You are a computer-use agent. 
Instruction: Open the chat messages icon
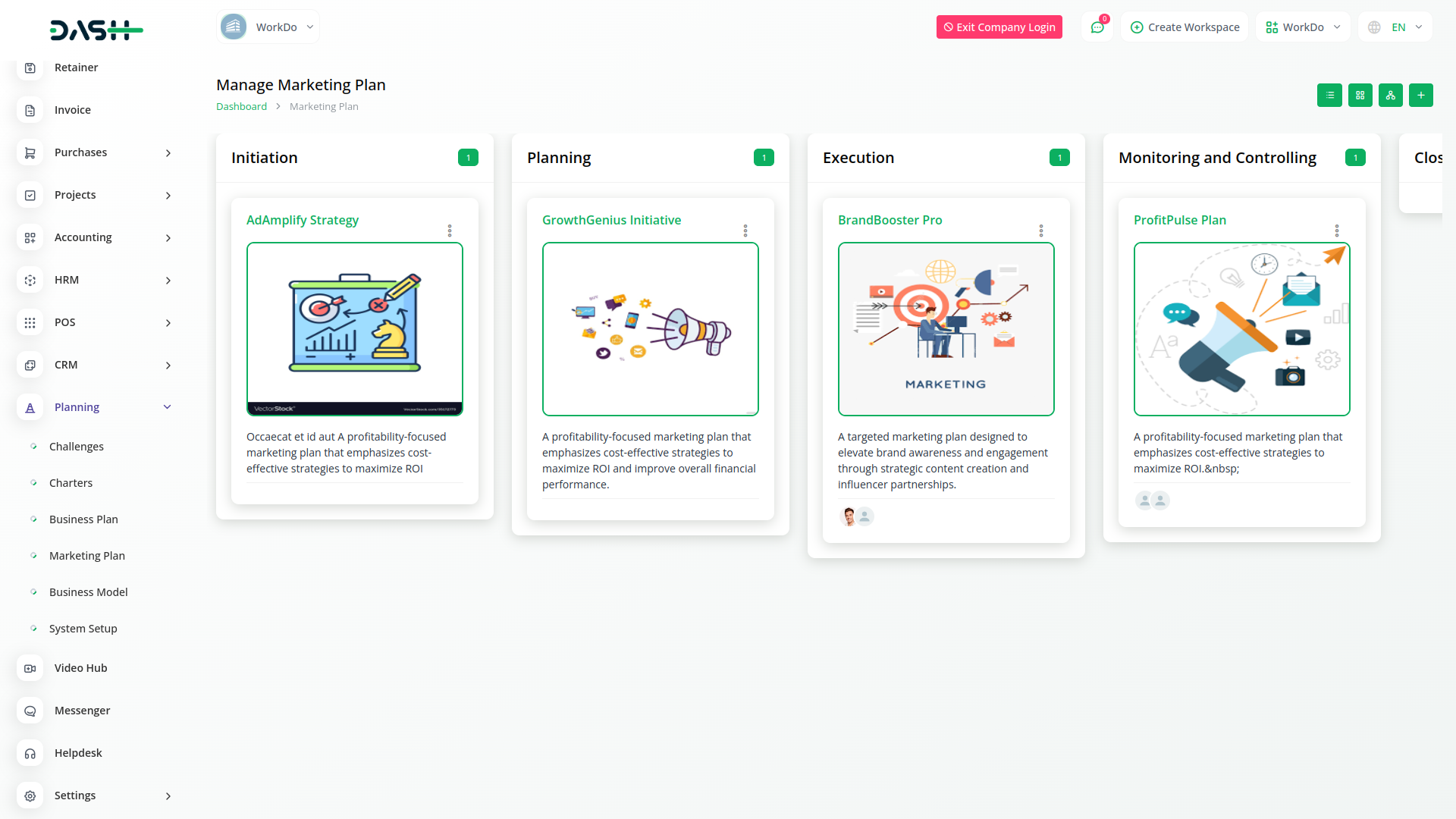[1097, 27]
